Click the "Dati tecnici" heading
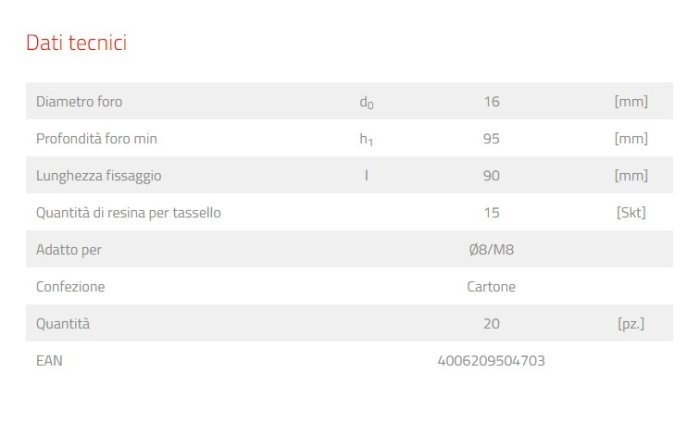This screenshot has width=700, height=422. [76, 43]
